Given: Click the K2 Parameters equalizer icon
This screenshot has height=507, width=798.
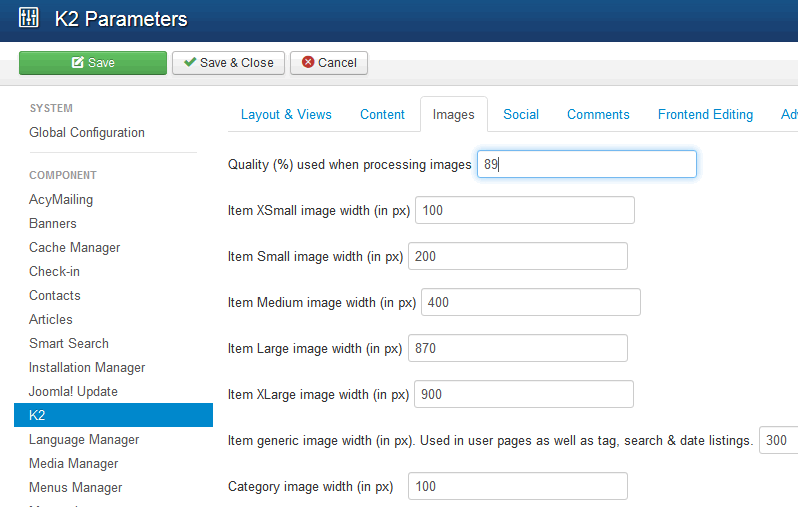Looking at the screenshot, I should click(28, 18).
